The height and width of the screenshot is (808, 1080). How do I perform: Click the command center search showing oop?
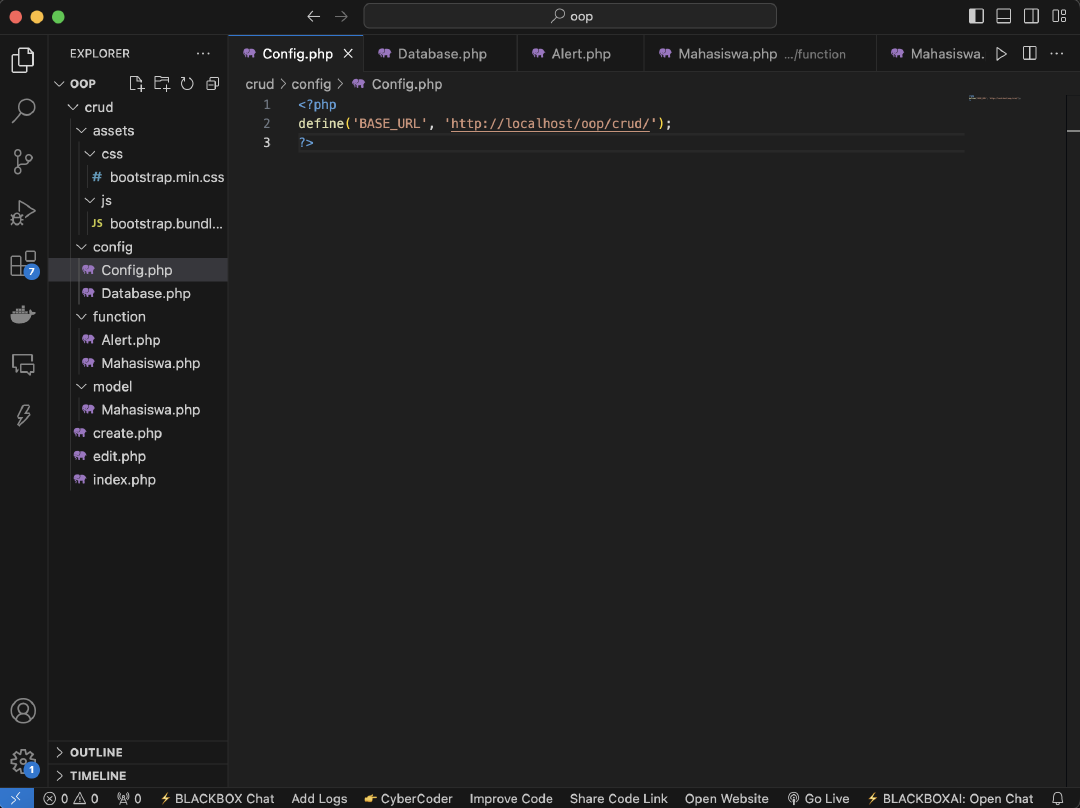pyautogui.click(x=569, y=16)
